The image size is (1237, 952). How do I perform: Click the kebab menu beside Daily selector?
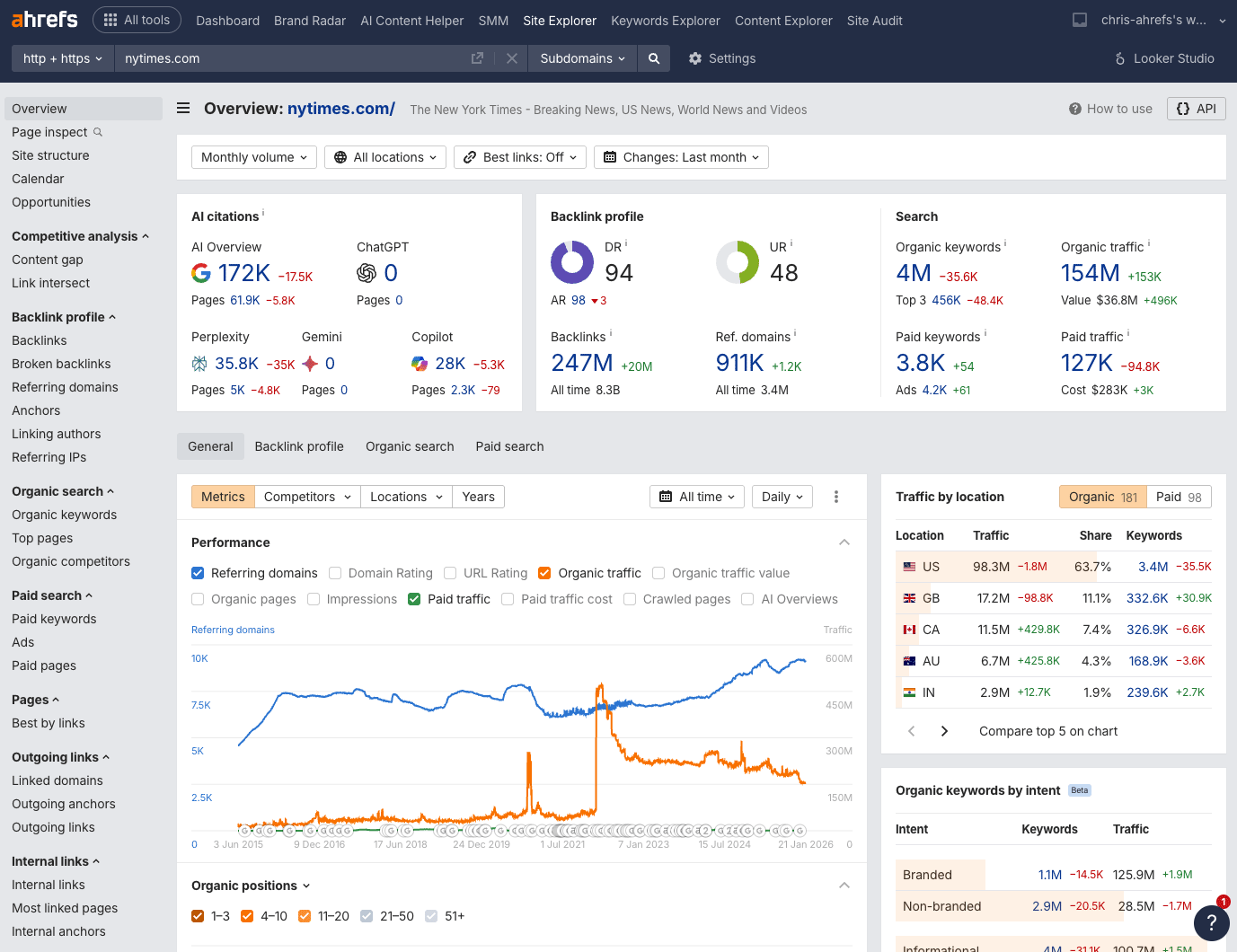click(x=835, y=496)
